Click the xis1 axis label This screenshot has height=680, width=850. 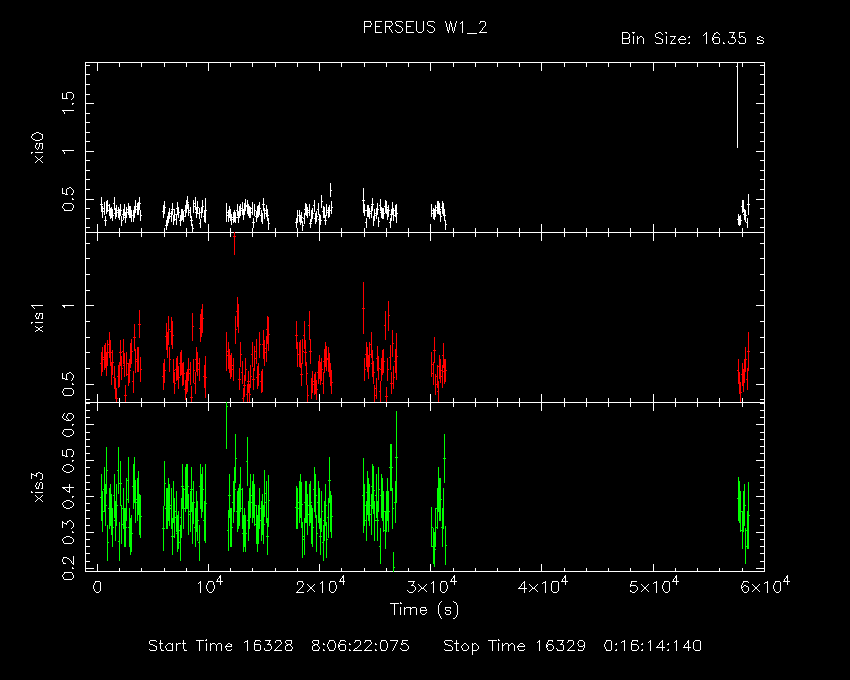38,318
